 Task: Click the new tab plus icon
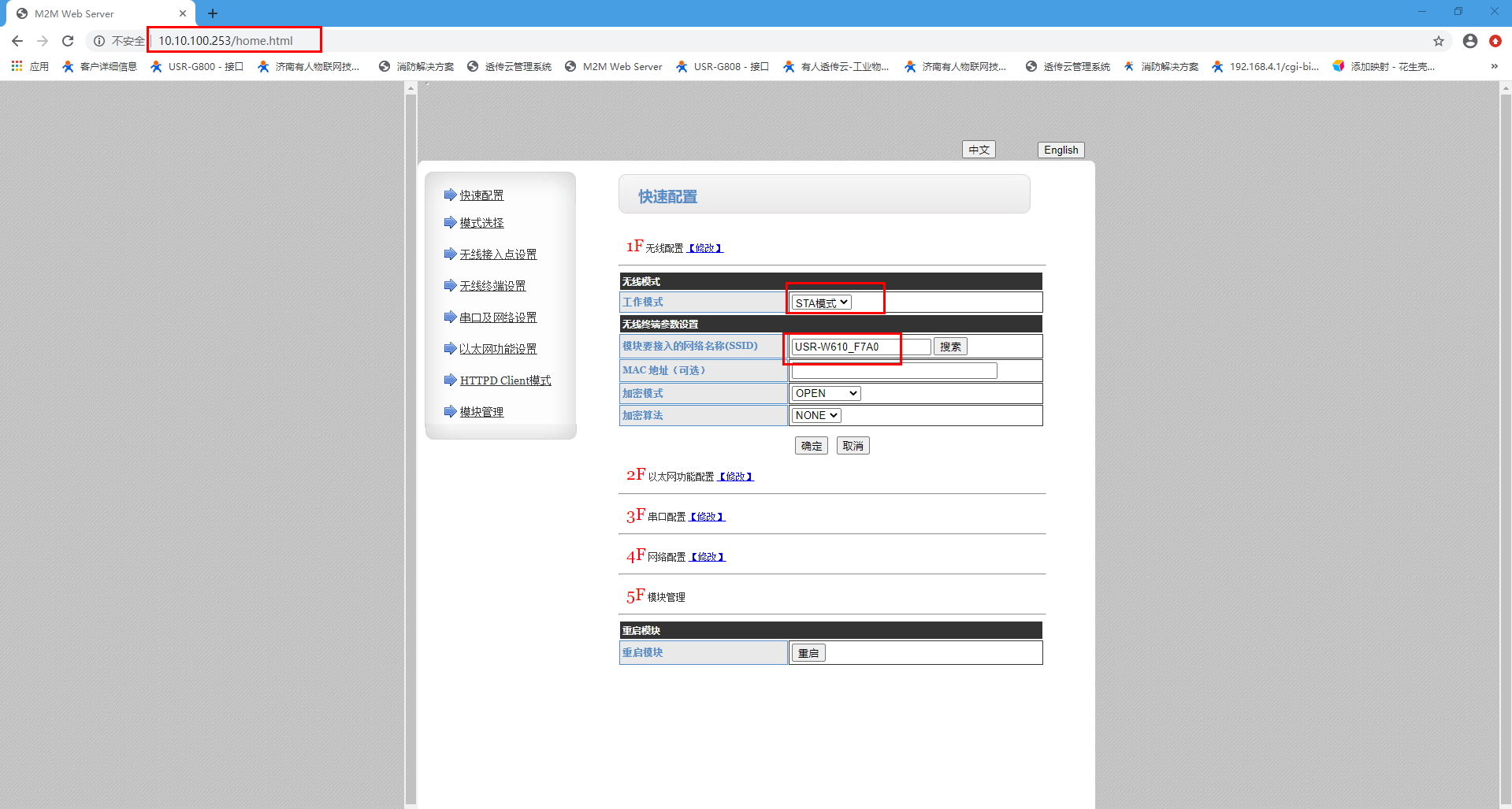click(213, 13)
